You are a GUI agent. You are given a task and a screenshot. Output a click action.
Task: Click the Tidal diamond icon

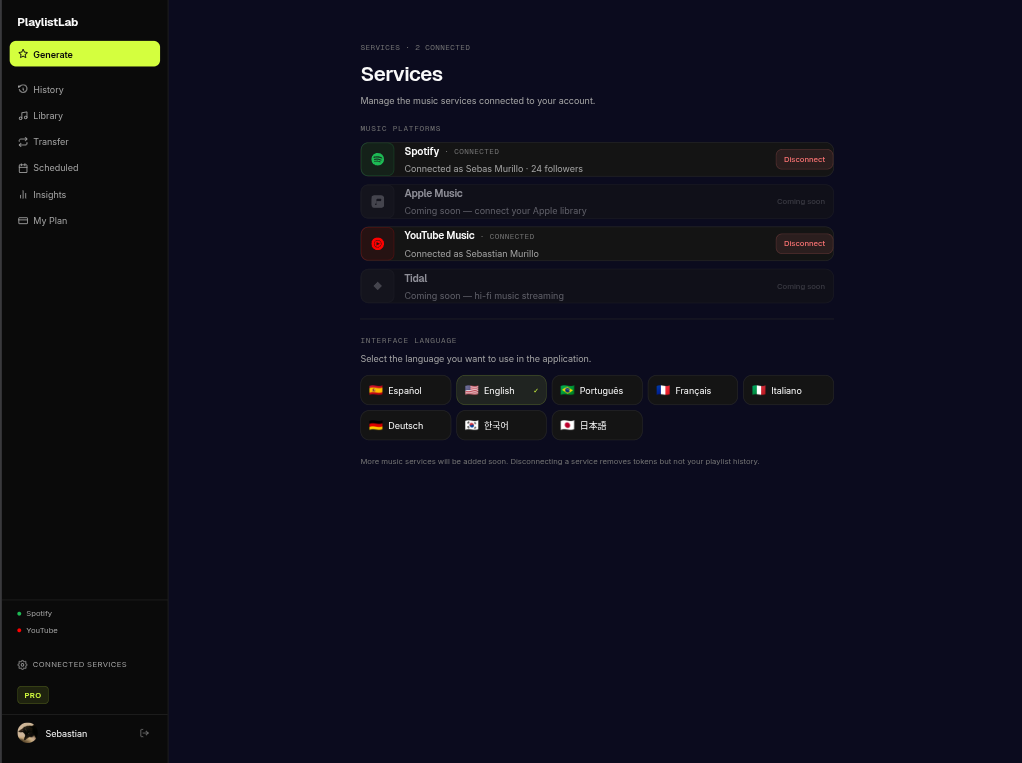click(x=377, y=286)
